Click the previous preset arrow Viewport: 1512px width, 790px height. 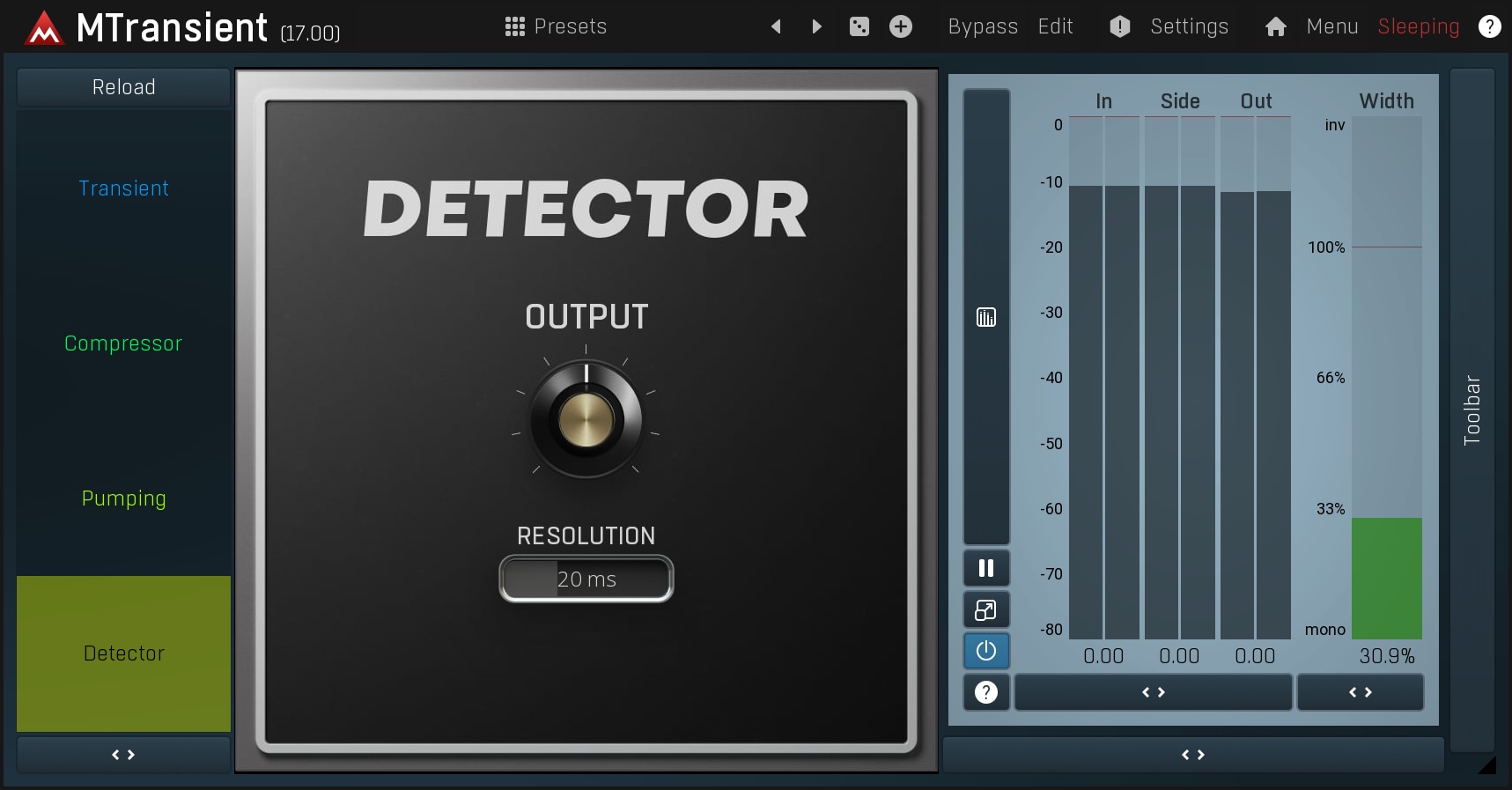click(776, 26)
